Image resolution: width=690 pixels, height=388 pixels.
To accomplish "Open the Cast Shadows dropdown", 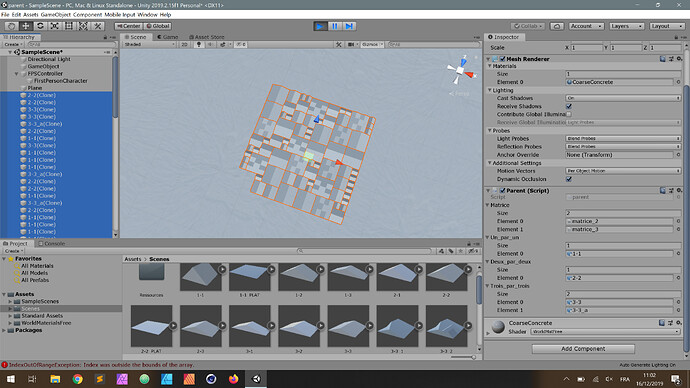I will [623, 98].
